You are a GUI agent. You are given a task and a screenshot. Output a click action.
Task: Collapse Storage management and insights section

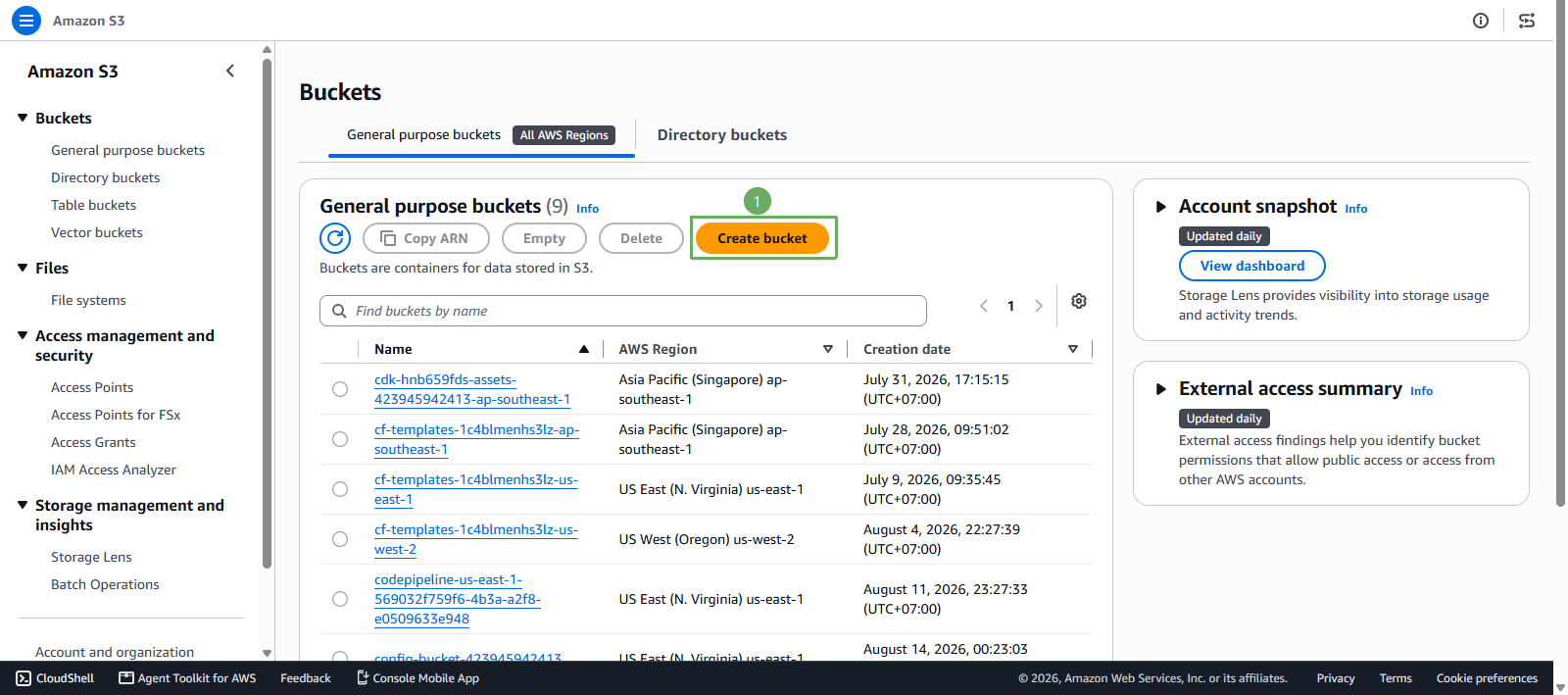click(23, 505)
